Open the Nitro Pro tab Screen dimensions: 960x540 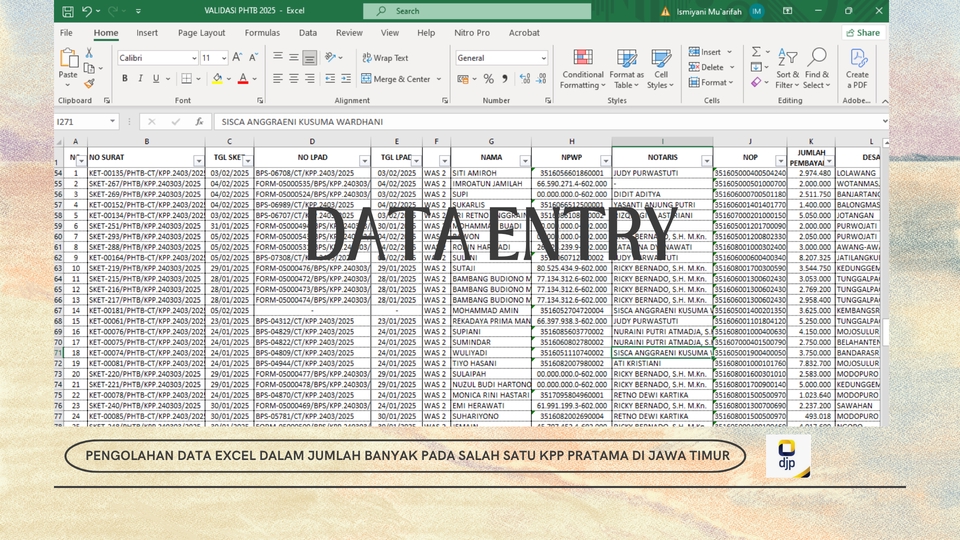coord(472,32)
